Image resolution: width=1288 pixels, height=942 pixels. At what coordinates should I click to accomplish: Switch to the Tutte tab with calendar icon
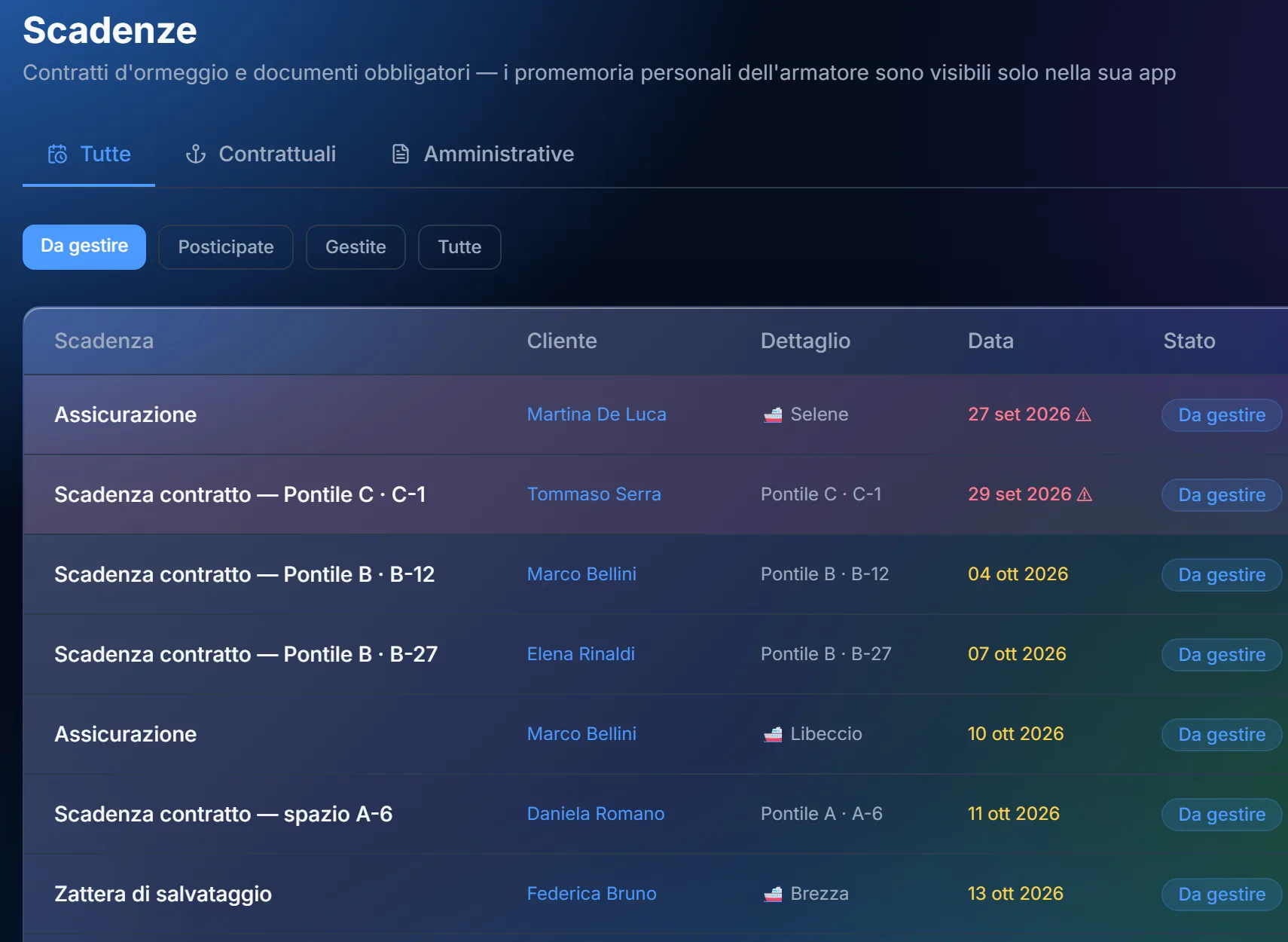[x=89, y=154]
